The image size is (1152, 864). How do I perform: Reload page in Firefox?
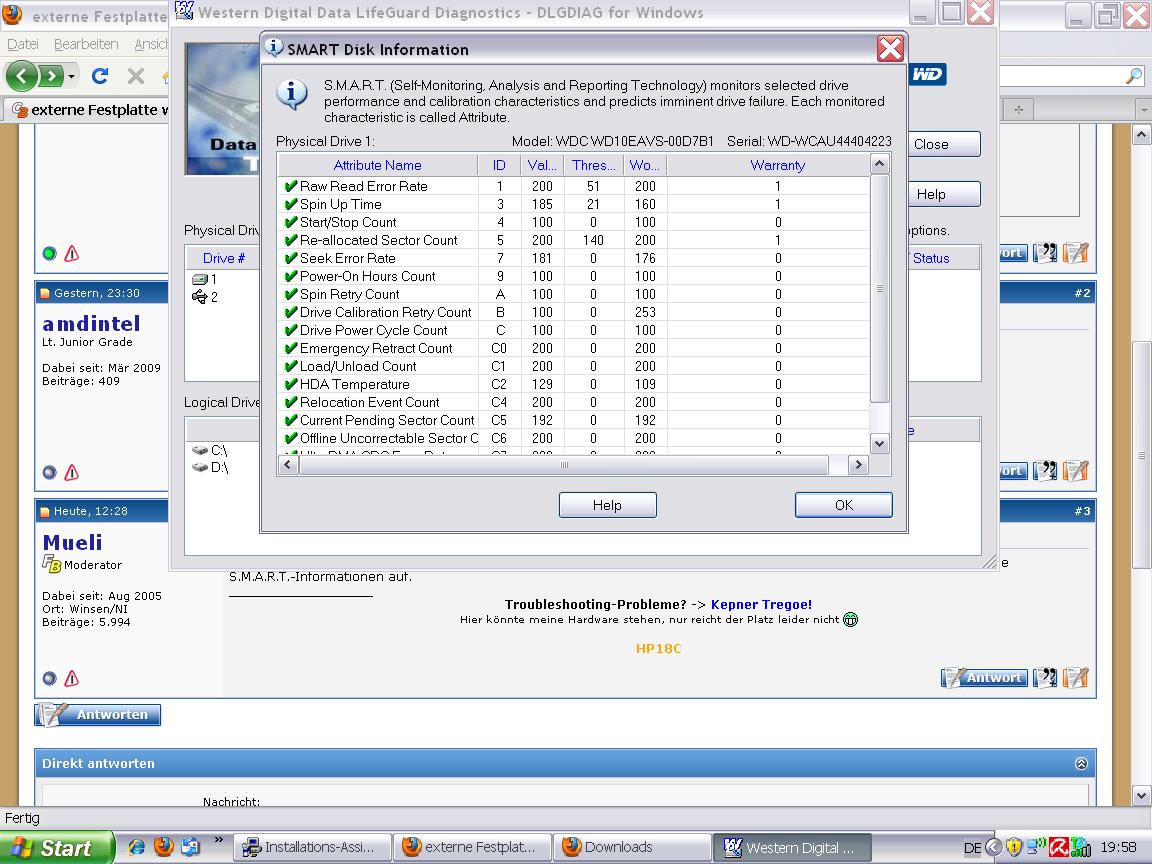tap(100, 75)
